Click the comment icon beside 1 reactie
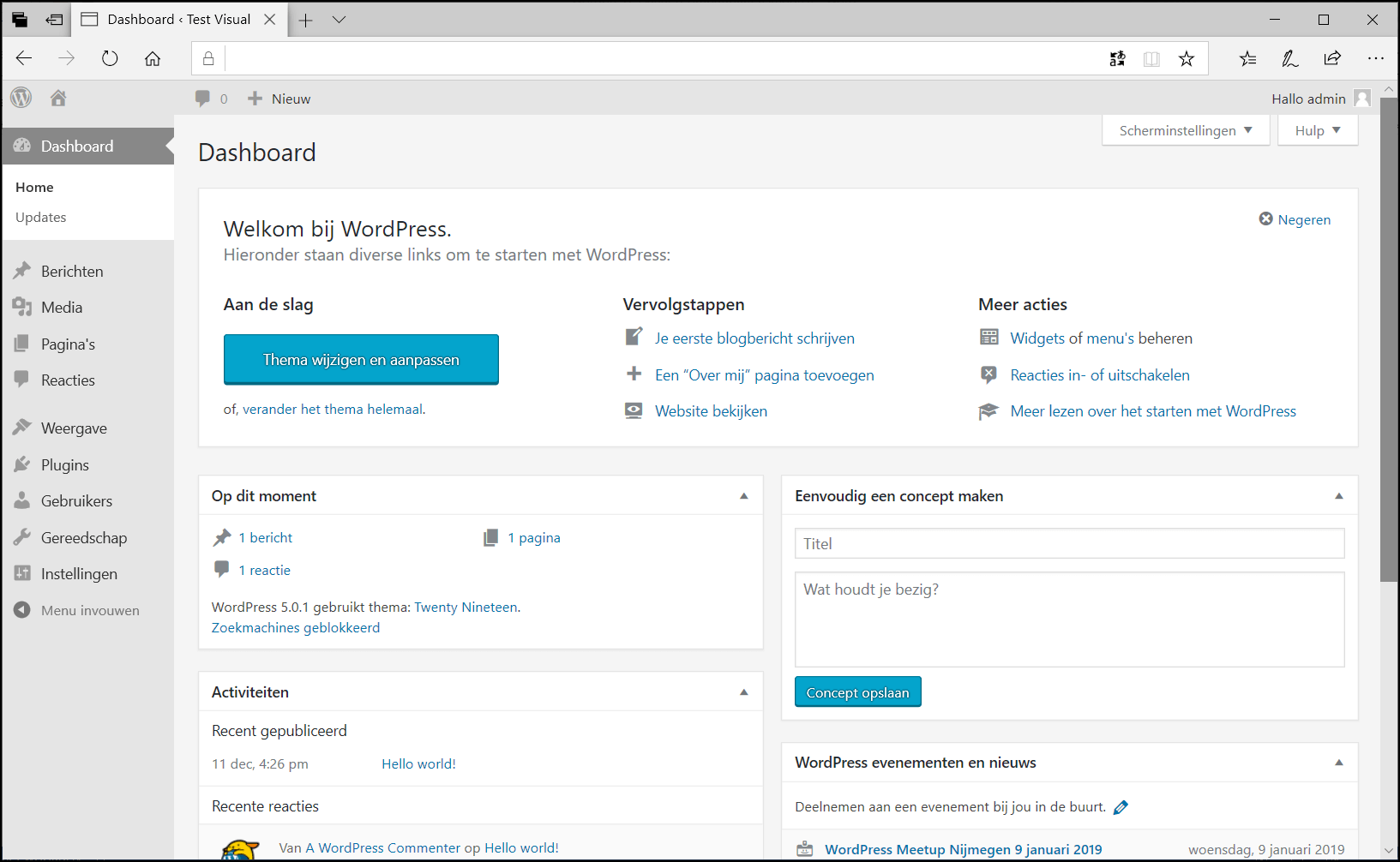 coord(221,569)
